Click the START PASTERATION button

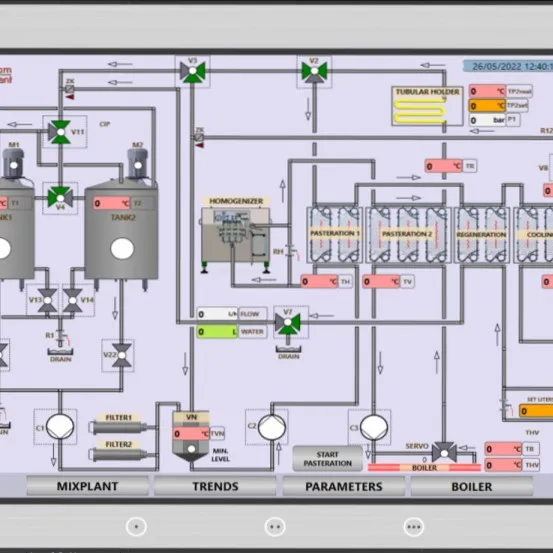click(328, 459)
